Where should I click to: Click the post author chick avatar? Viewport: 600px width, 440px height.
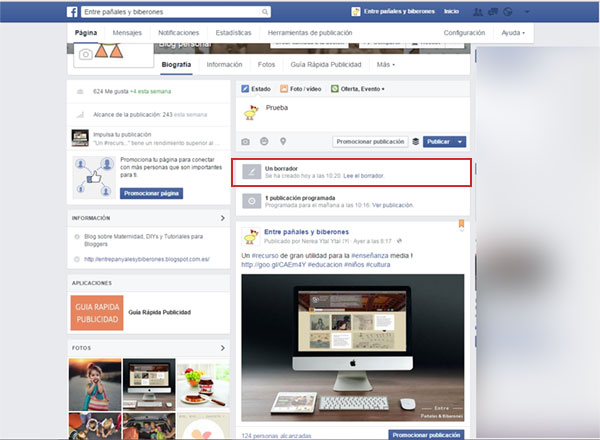pyautogui.click(x=251, y=236)
